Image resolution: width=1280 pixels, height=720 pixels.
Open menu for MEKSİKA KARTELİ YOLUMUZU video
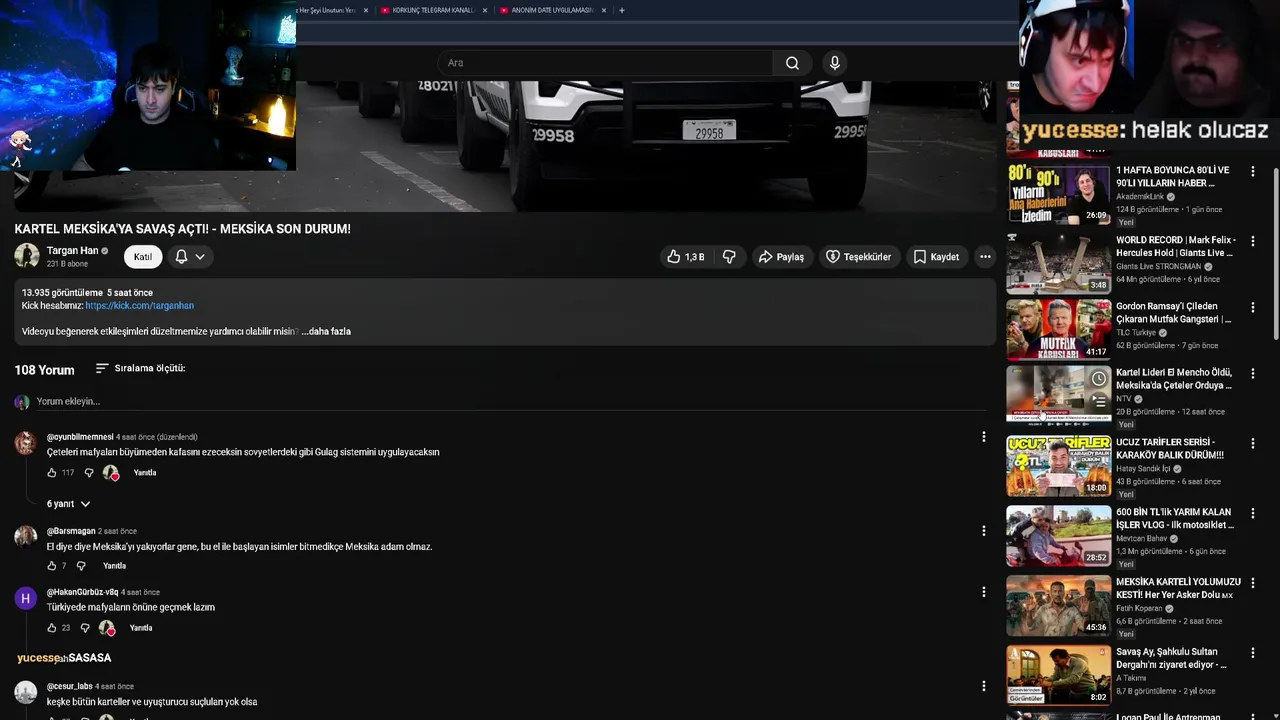[1252, 583]
